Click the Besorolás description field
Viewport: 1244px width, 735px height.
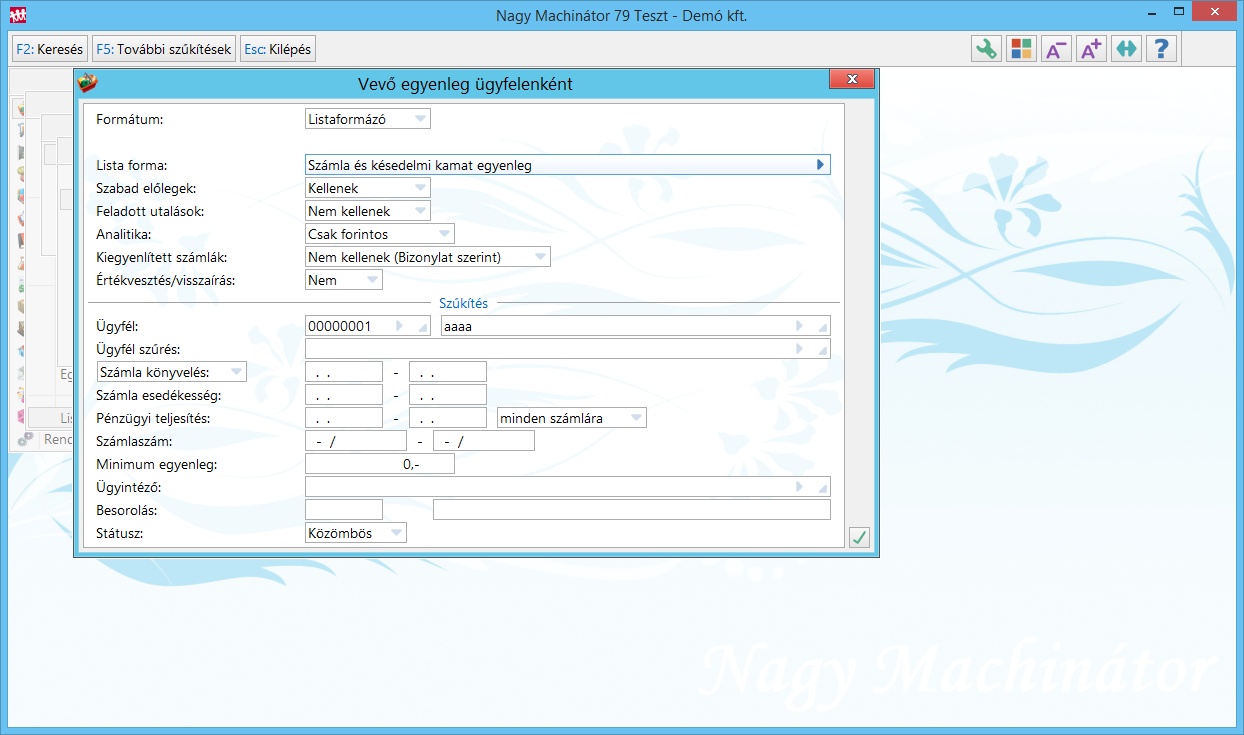632,510
